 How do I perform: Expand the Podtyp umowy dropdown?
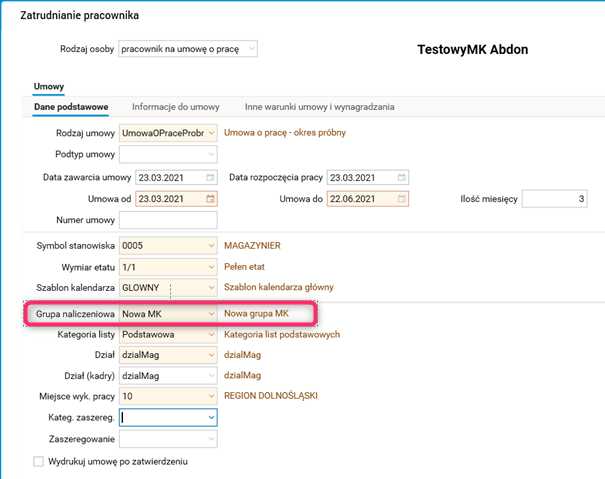211,155
